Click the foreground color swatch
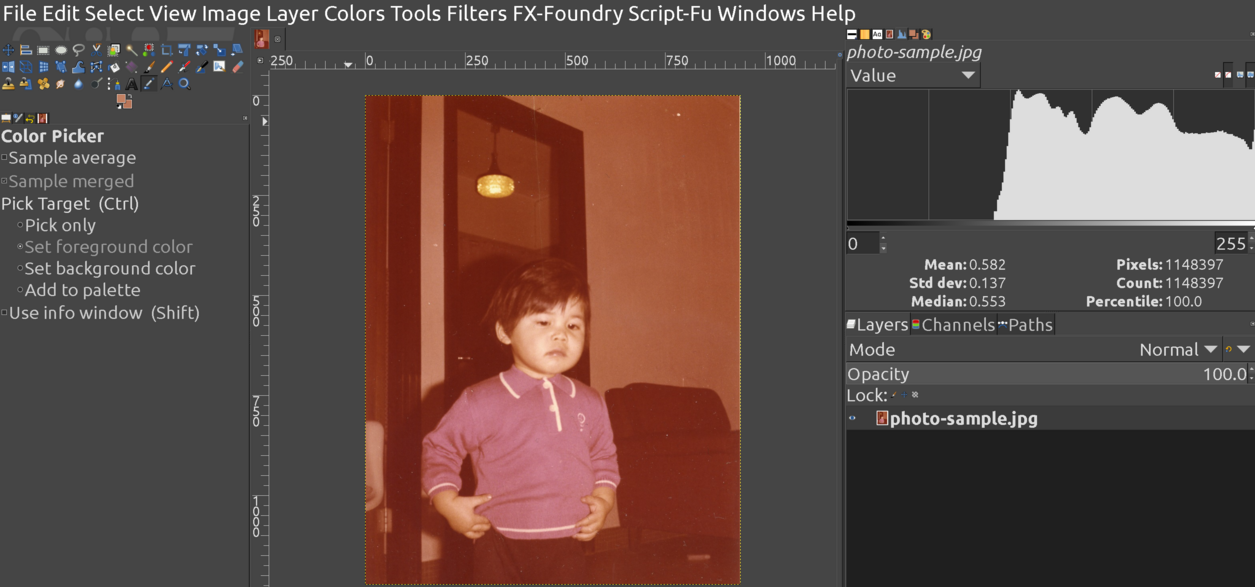 [121, 98]
